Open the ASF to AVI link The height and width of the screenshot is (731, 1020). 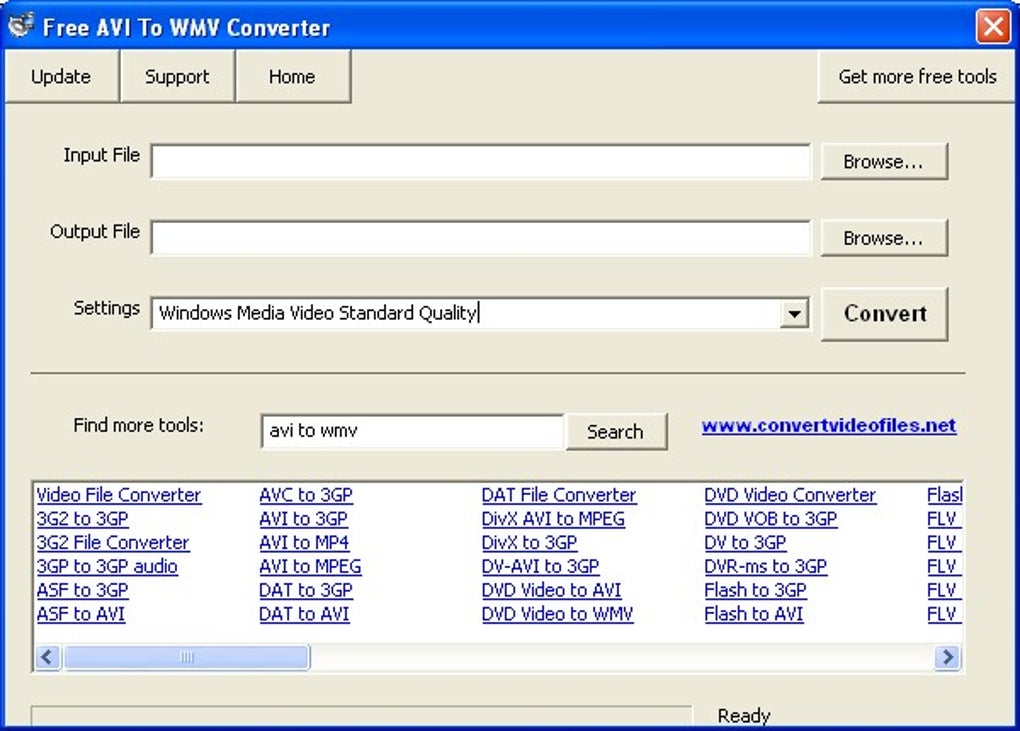[x=81, y=614]
